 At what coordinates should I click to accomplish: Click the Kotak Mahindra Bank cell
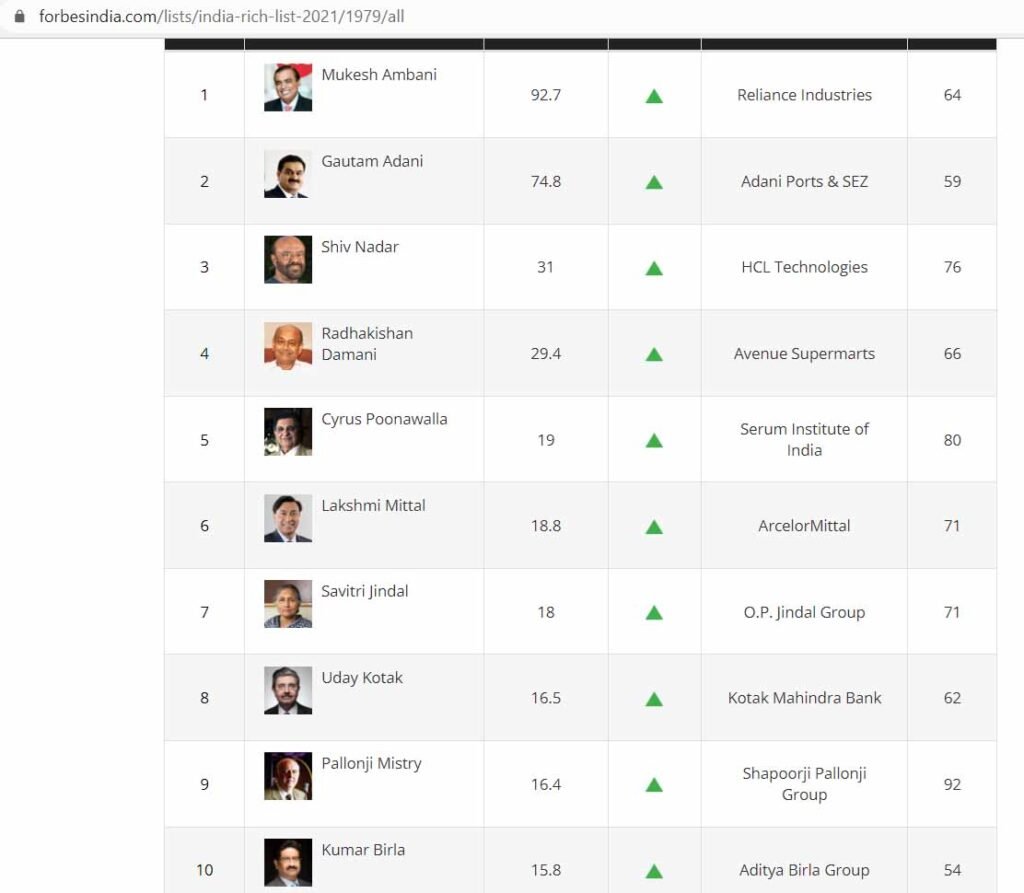(804, 698)
